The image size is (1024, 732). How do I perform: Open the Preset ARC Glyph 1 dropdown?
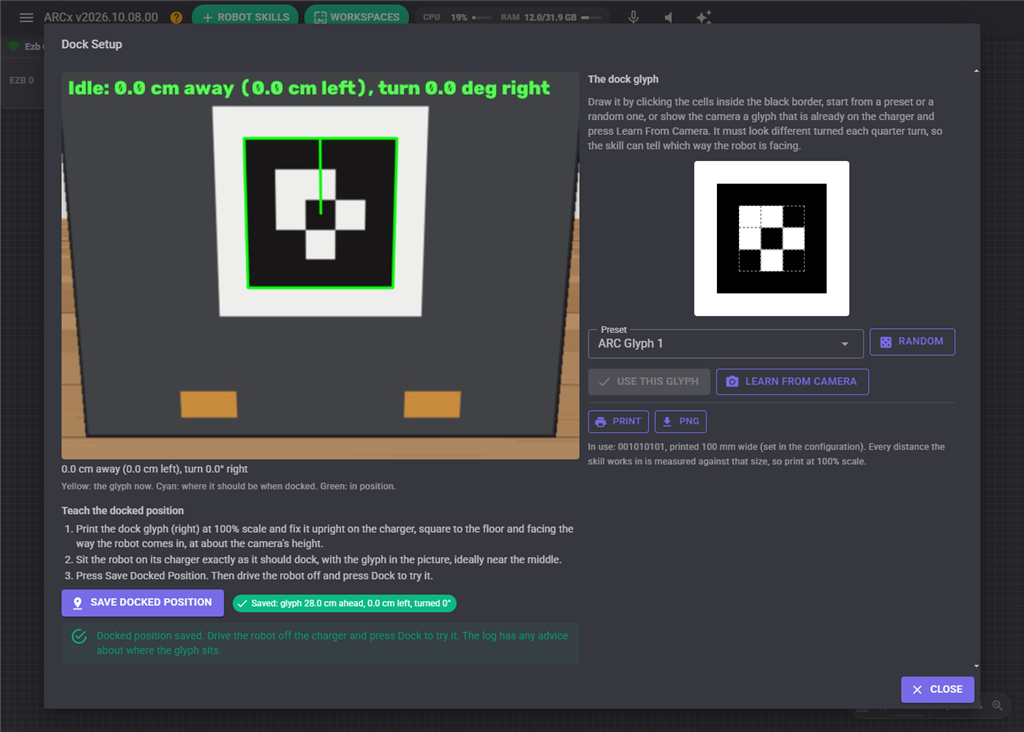[726, 343]
